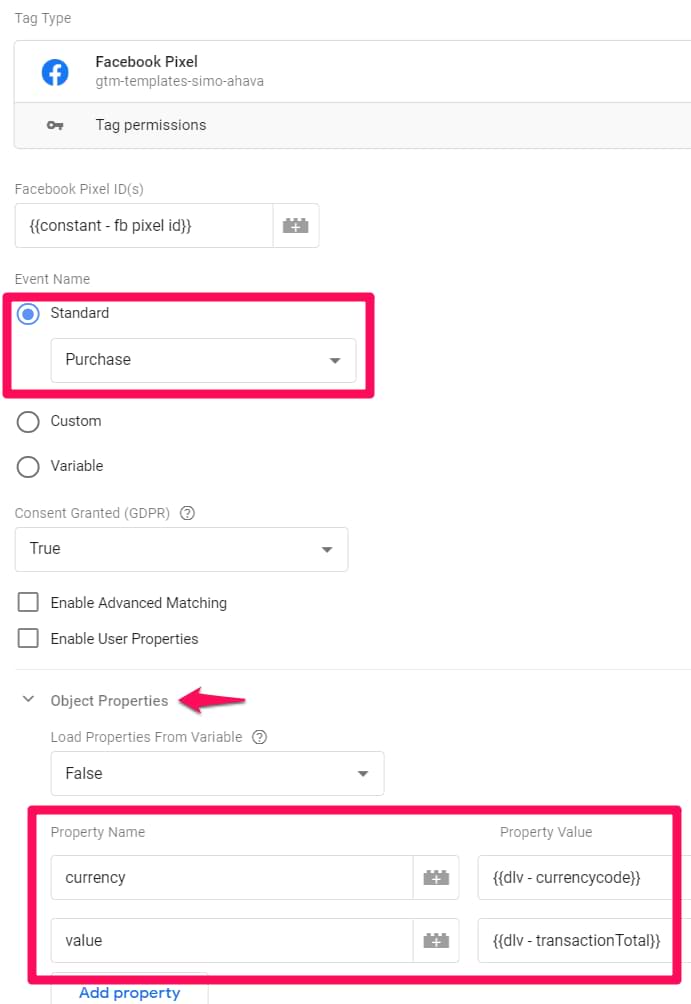Open Tag permissions via the key icon

pyautogui.click(x=54, y=125)
